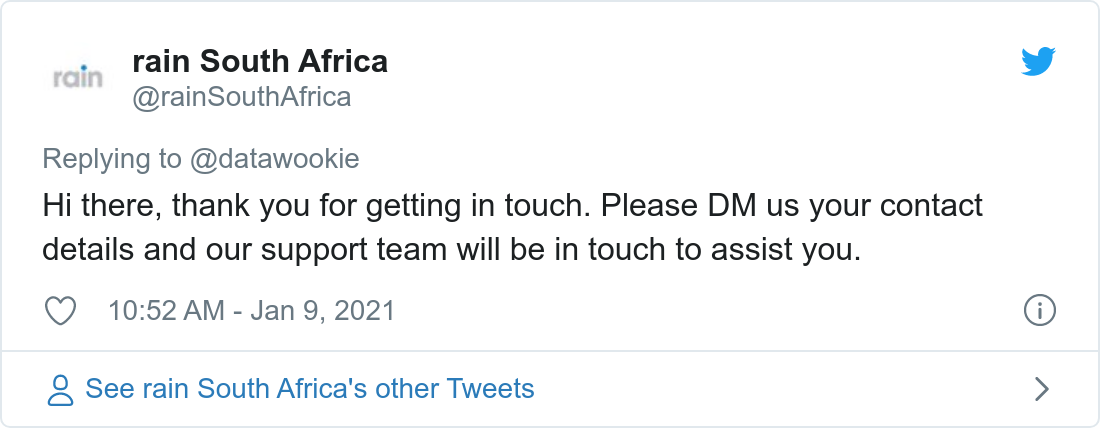This screenshot has width=1100, height=428.
Task: Click the word "Tweets" in footer link
Action: point(490,388)
